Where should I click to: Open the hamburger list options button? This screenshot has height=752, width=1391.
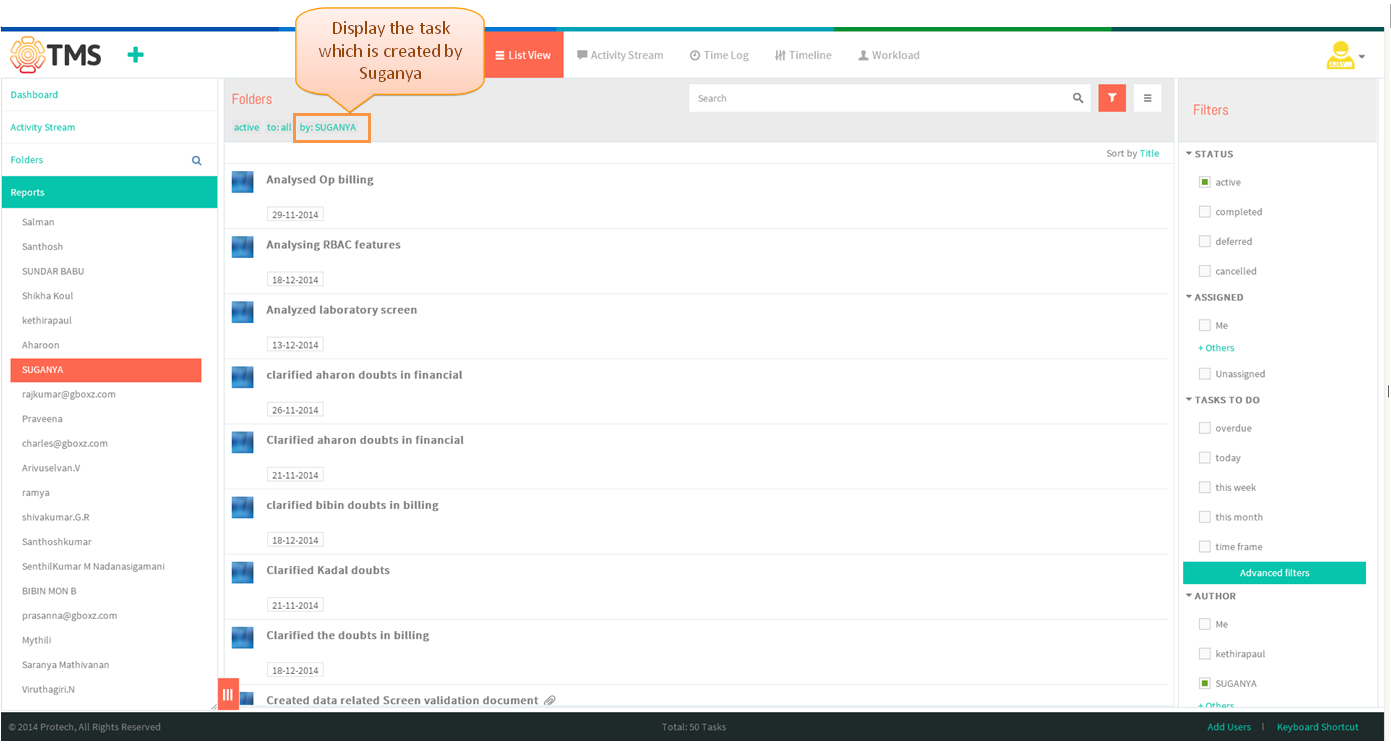(1147, 98)
